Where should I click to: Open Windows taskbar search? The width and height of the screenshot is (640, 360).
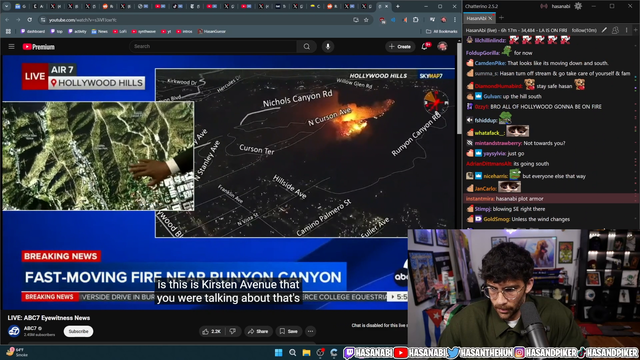pos(293,353)
